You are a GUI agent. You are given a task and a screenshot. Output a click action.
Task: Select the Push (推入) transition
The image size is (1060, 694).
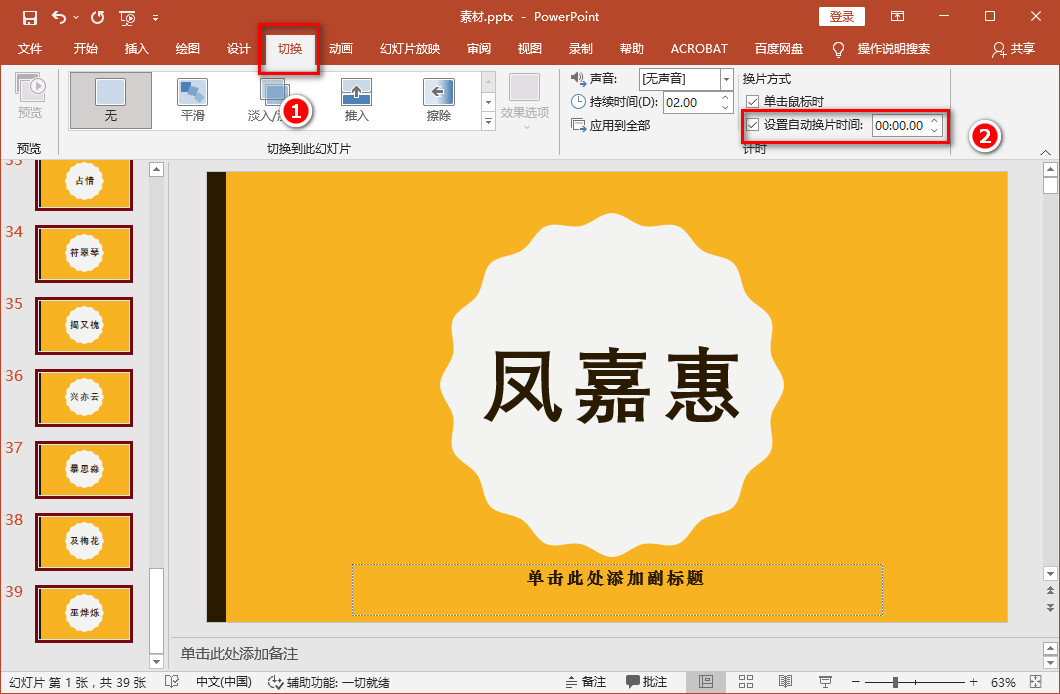(x=356, y=100)
